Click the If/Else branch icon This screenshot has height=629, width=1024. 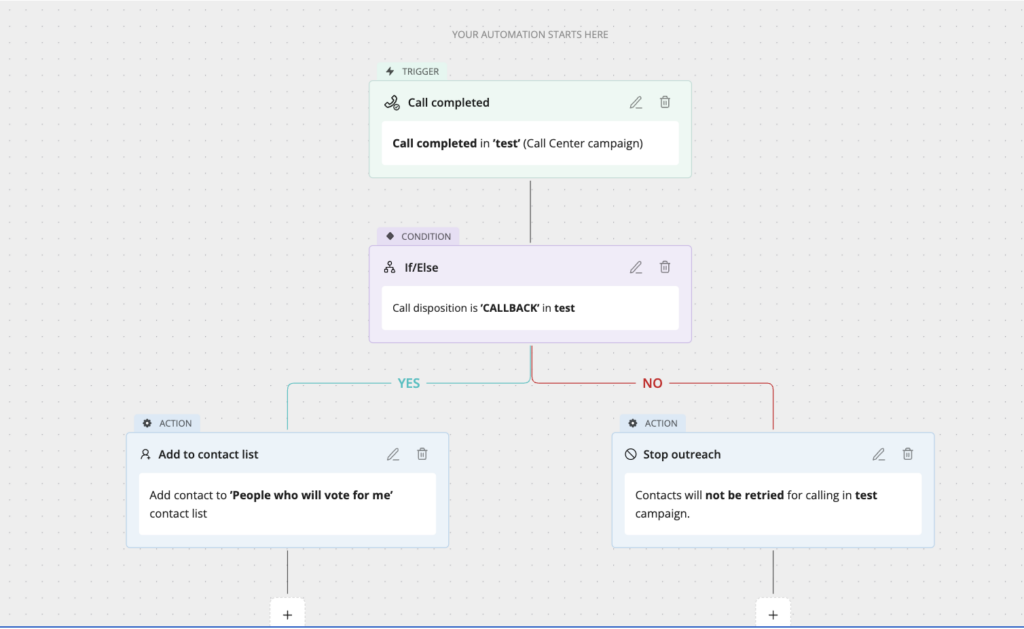(x=389, y=267)
